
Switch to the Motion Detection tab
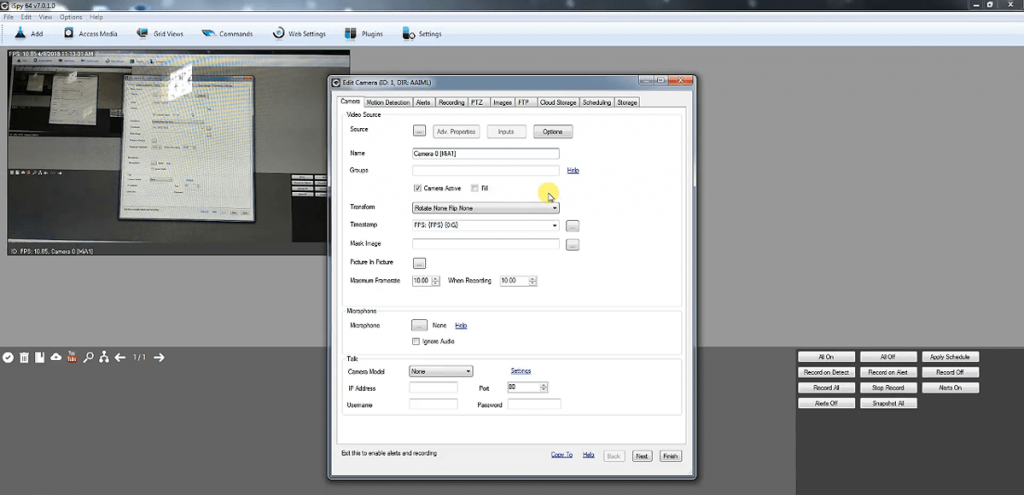(388, 102)
